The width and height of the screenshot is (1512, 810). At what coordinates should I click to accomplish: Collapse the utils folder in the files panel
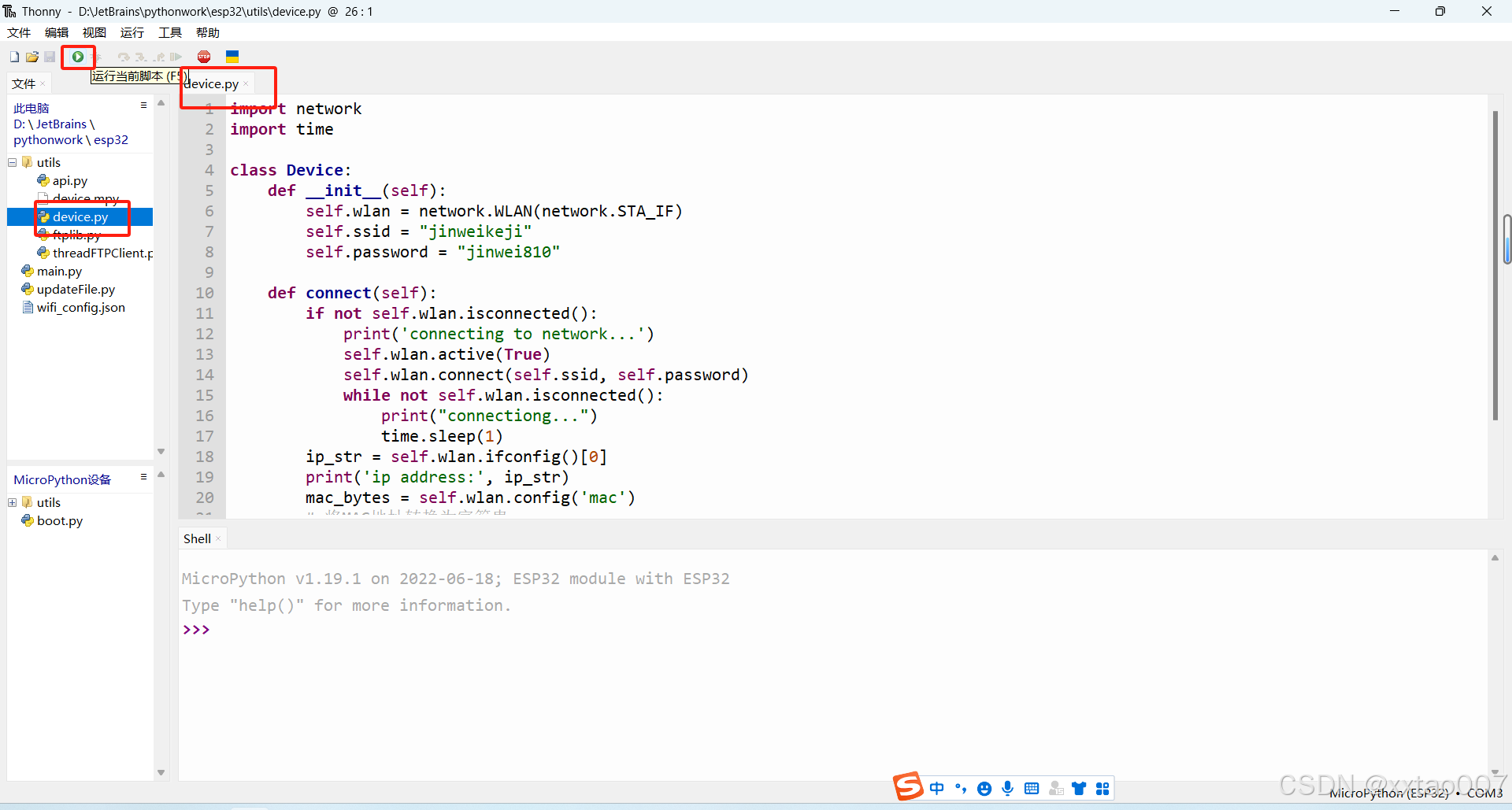[12, 162]
